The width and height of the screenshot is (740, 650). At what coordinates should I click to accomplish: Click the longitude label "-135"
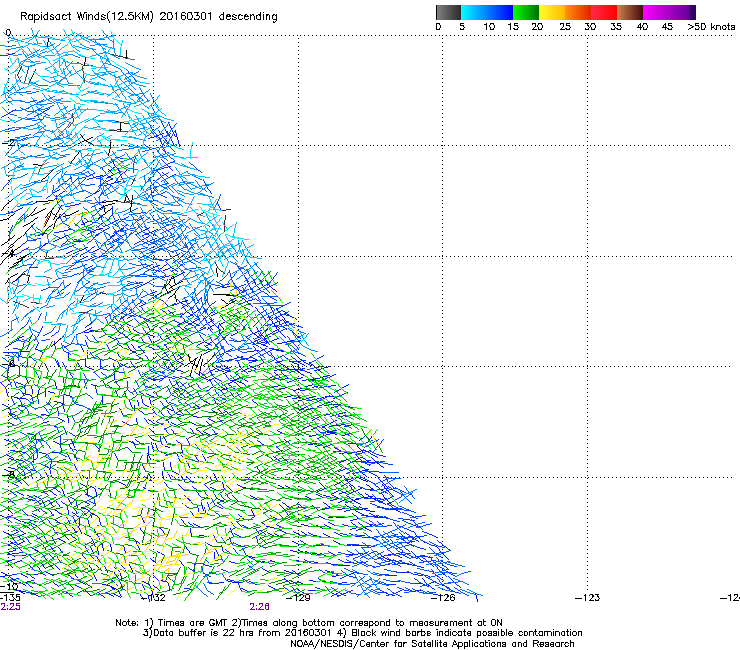(10, 598)
